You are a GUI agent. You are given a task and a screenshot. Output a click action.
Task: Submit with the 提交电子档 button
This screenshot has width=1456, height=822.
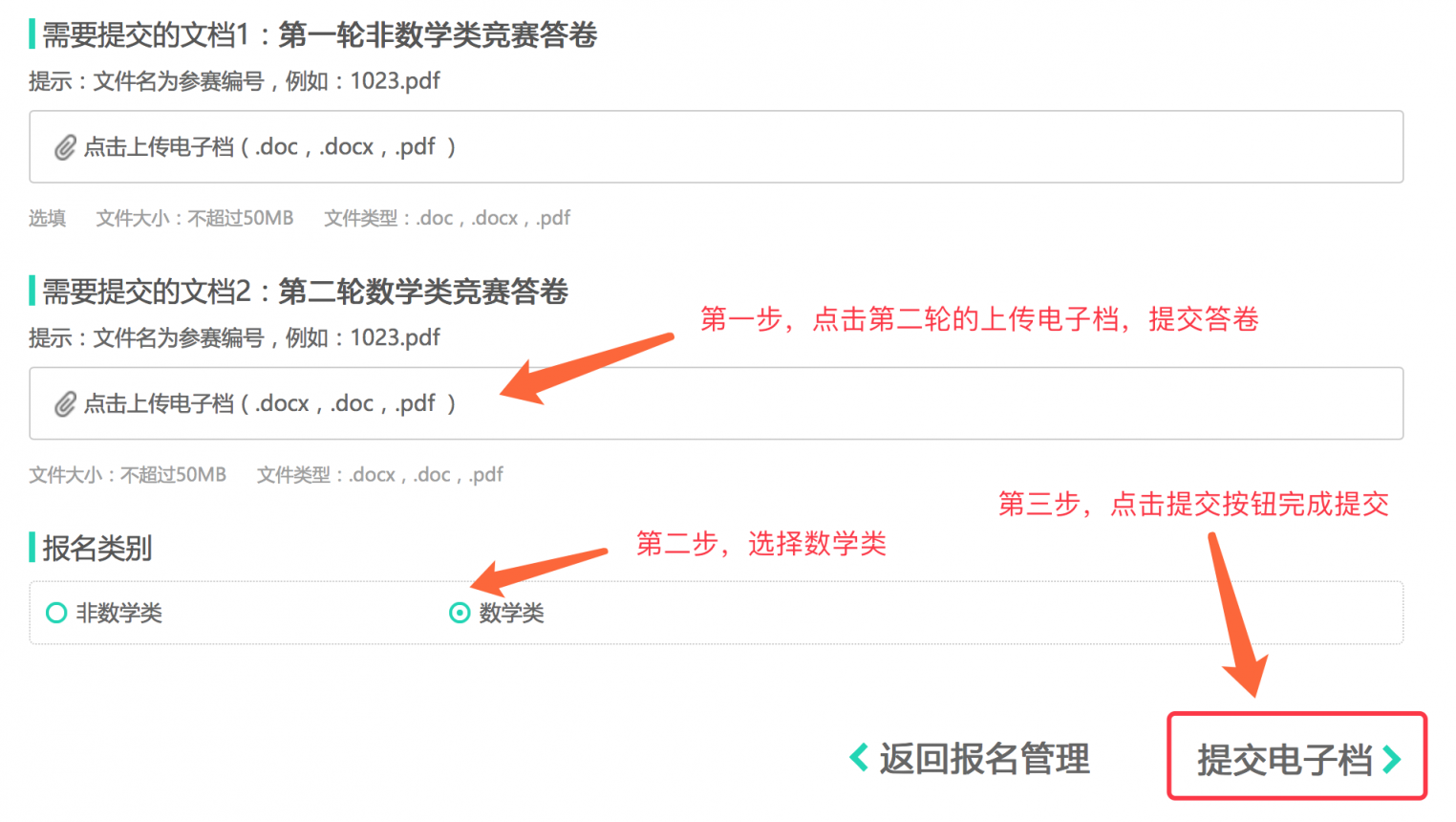(1296, 756)
